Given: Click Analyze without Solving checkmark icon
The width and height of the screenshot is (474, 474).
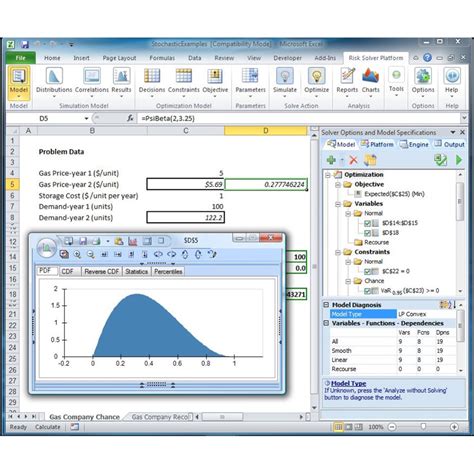Looking at the screenshot, I should coord(441,160).
